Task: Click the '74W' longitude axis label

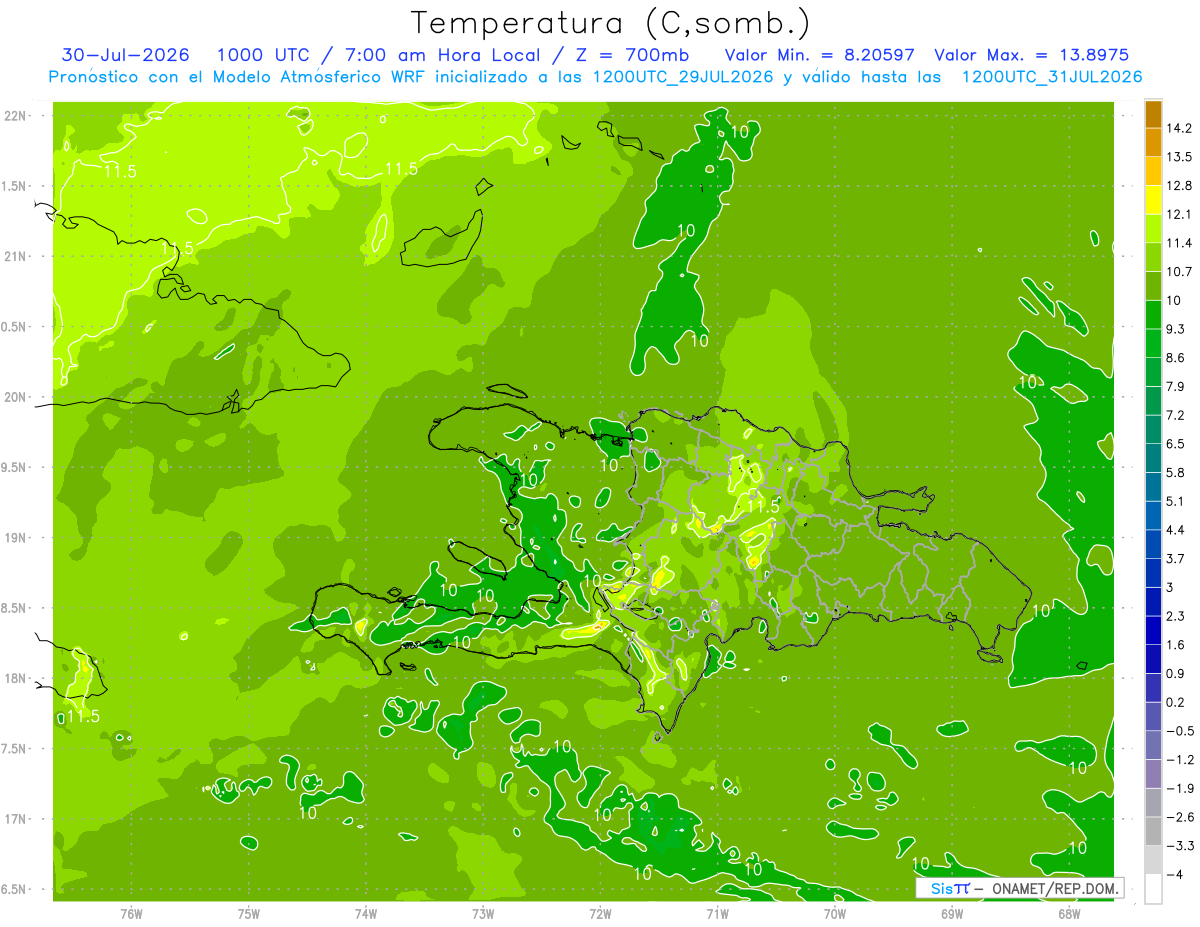Action: click(x=366, y=913)
